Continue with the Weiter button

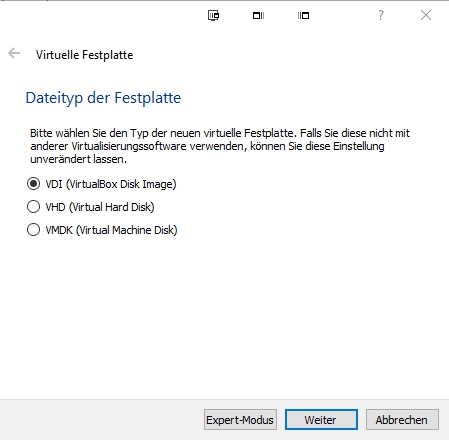pos(321,420)
